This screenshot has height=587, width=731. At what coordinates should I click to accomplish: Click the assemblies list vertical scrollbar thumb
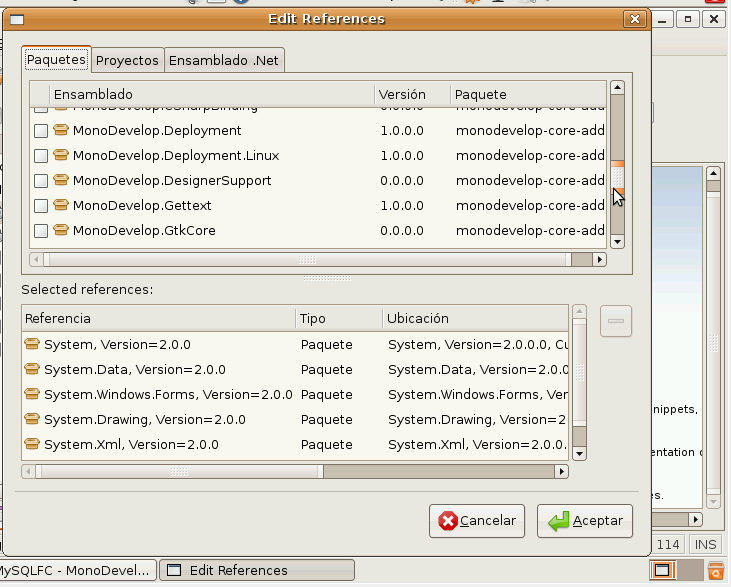coord(617,178)
